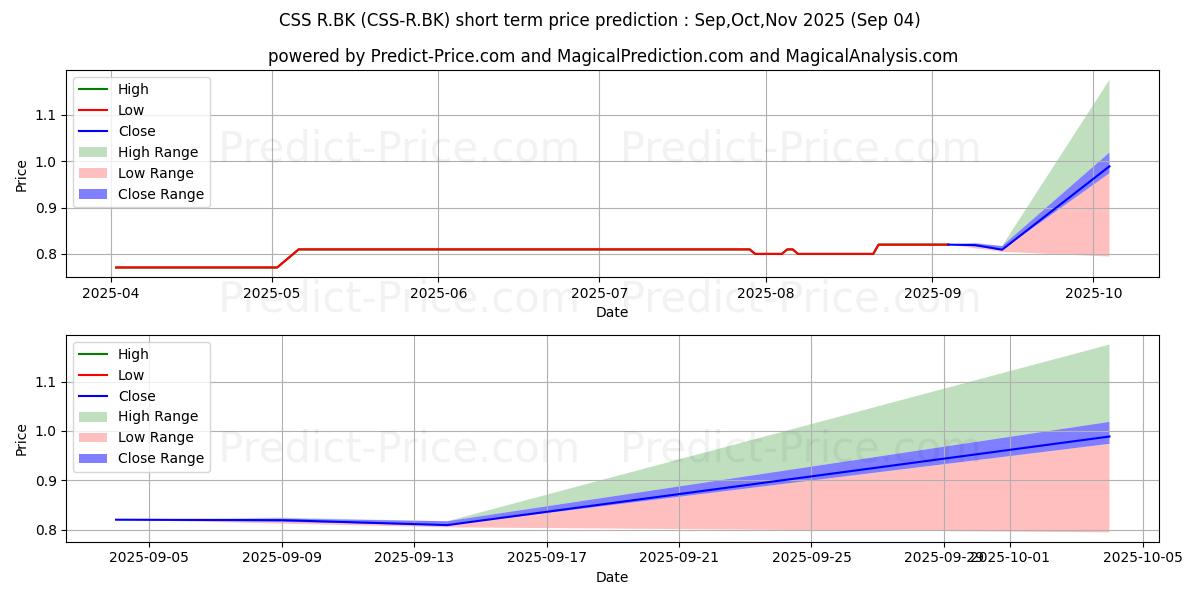This screenshot has height=600, width=1200.
Task: Click the Date label under bottom chart
Action: coord(612,577)
